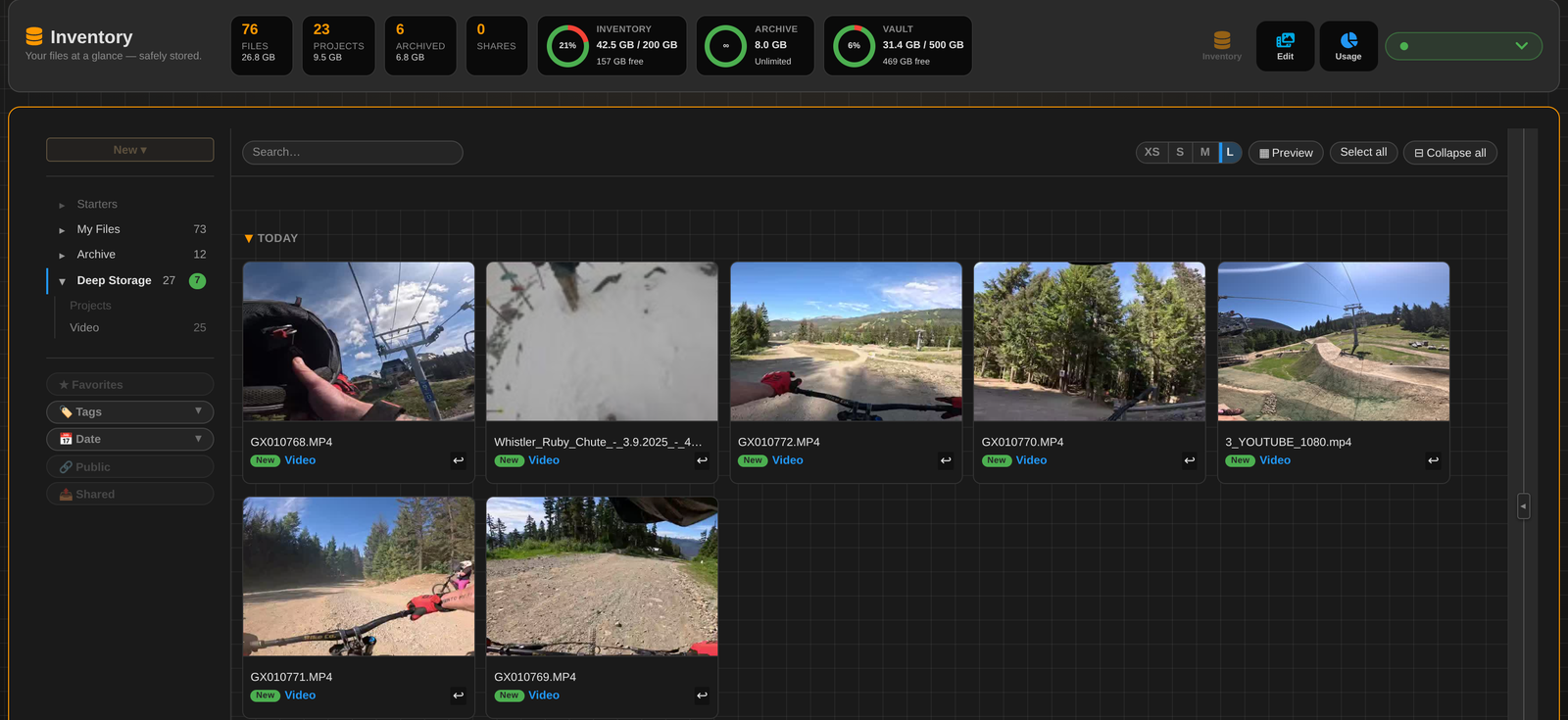Click the Video tag on GX010770.MP4
Screen dimensions: 1568x720
(1031, 460)
